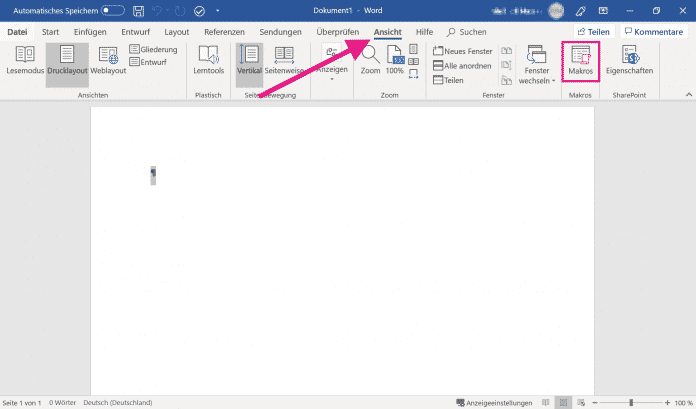Adjust the zoom slider in status bar
The image size is (696, 409).
(x=631, y=403)
